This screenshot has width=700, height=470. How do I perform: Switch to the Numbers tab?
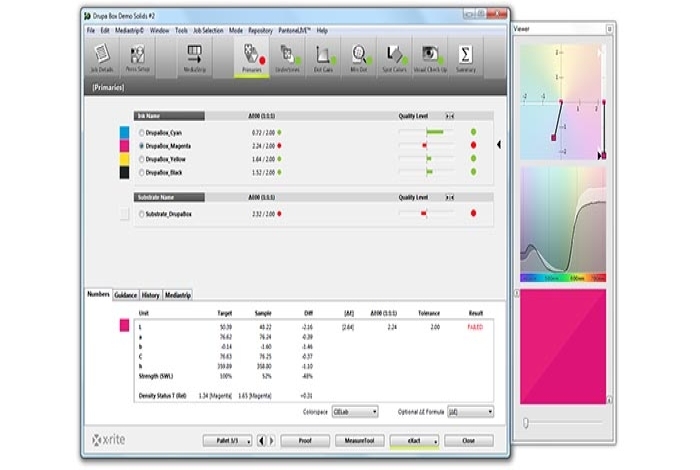[98, 295]
